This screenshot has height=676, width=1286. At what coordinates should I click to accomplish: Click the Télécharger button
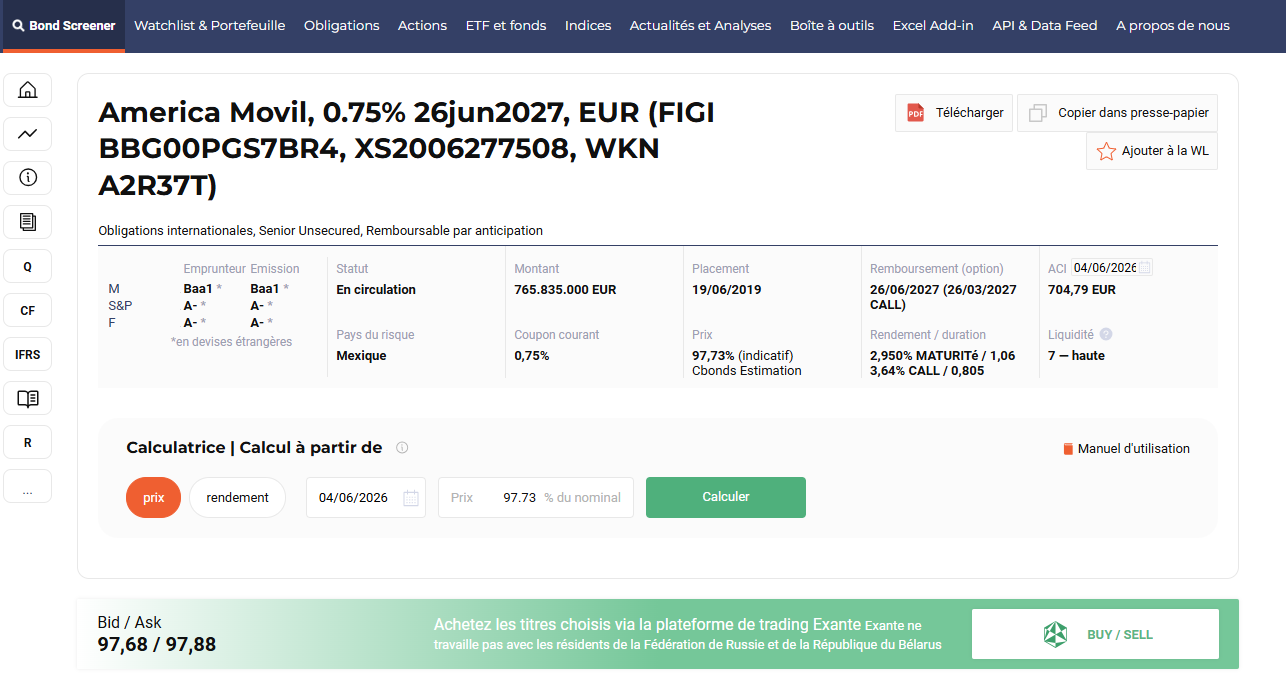click(x=954, y=113)
